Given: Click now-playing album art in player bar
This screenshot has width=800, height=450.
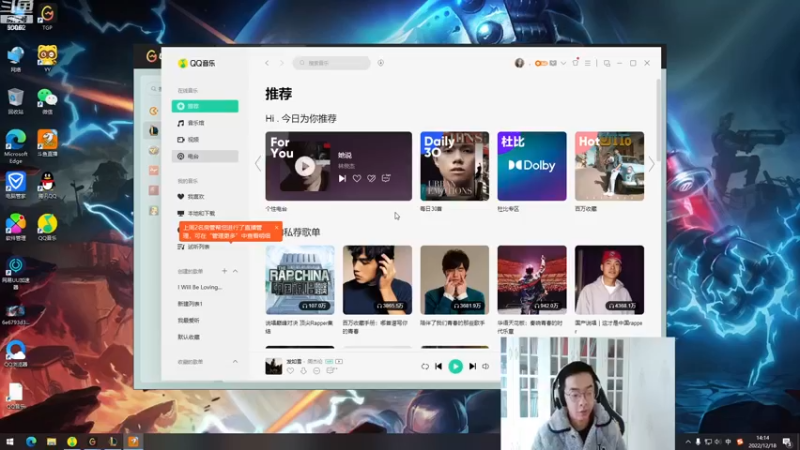Looking at the screenshot, I should [273, 366].
